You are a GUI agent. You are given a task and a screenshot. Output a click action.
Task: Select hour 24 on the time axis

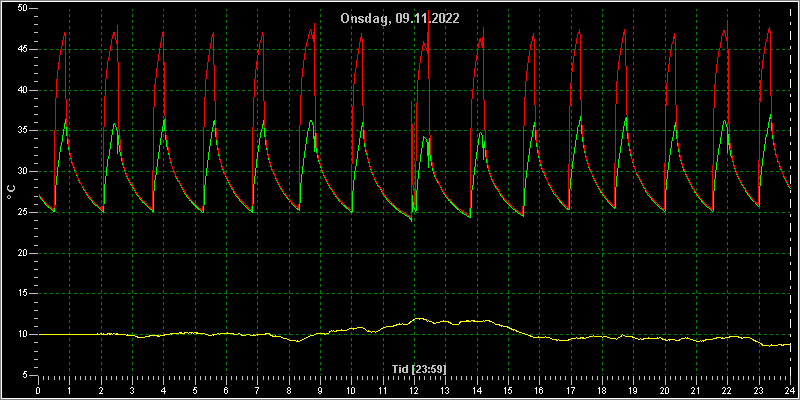click(x=790, y=390)
